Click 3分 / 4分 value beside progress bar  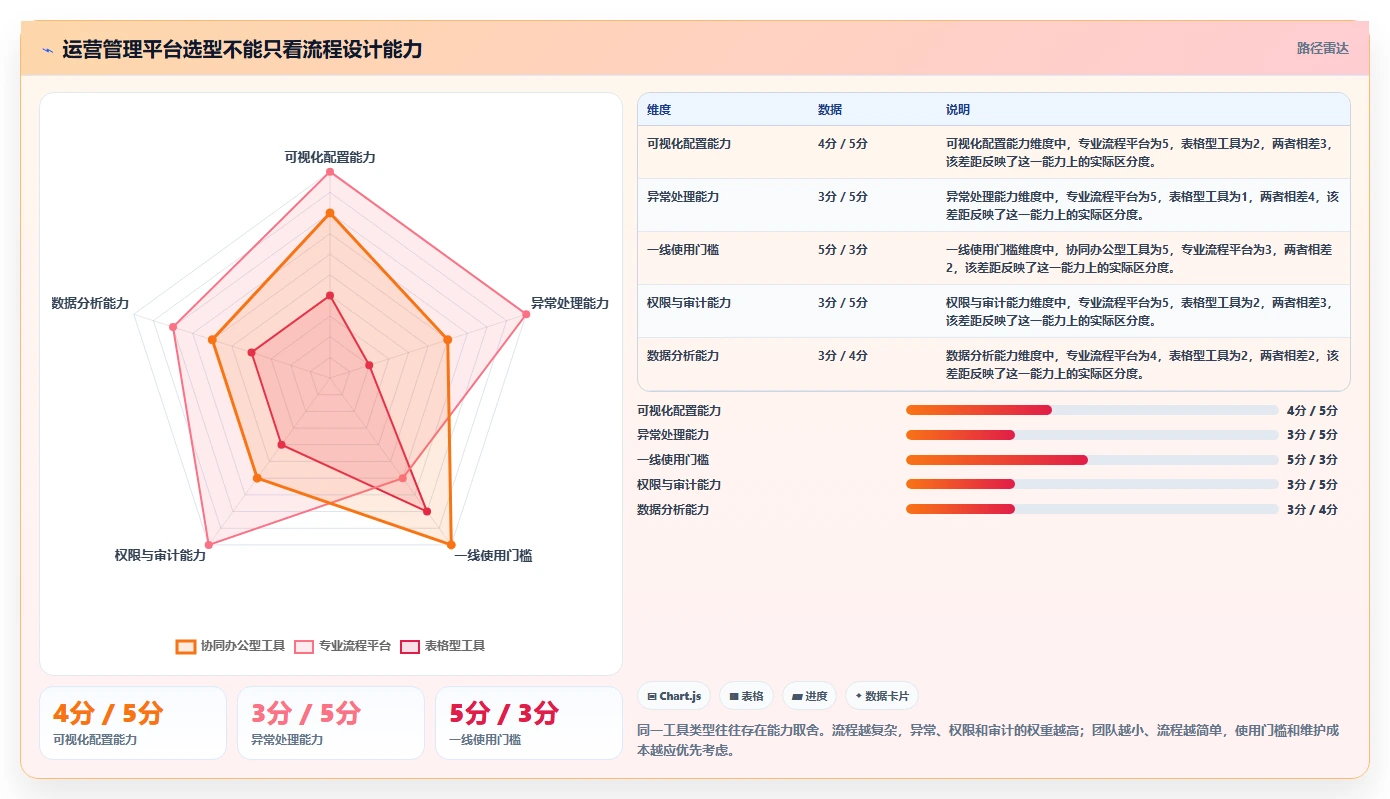coord(1312,509)
